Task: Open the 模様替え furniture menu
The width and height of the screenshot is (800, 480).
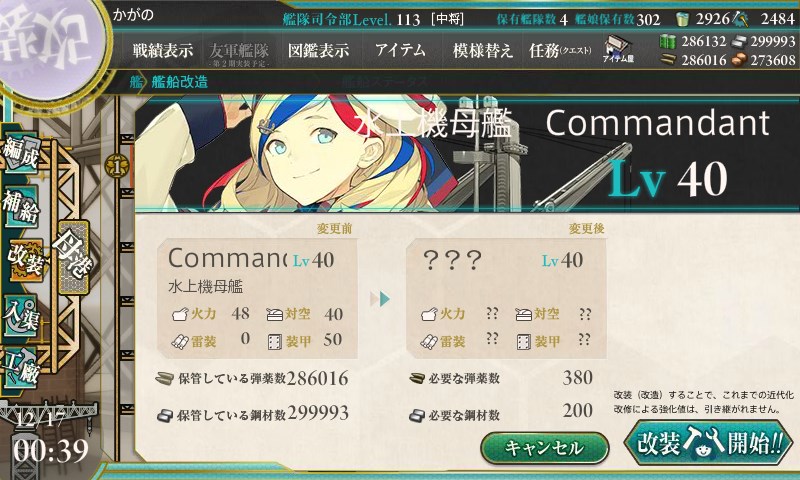Action: click(482, 50)
